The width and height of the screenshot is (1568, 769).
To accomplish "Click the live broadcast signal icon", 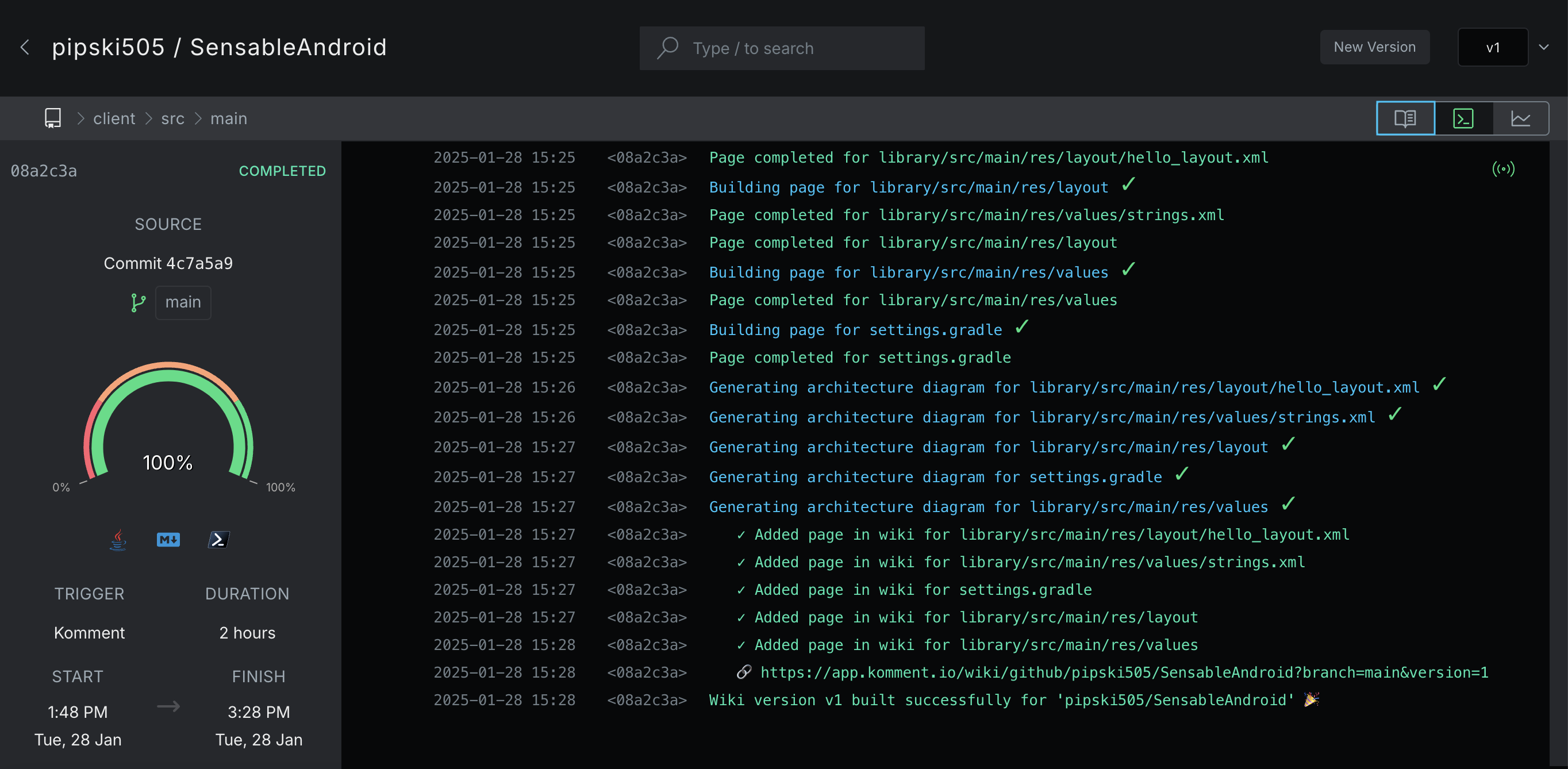I will point(1503,168).
